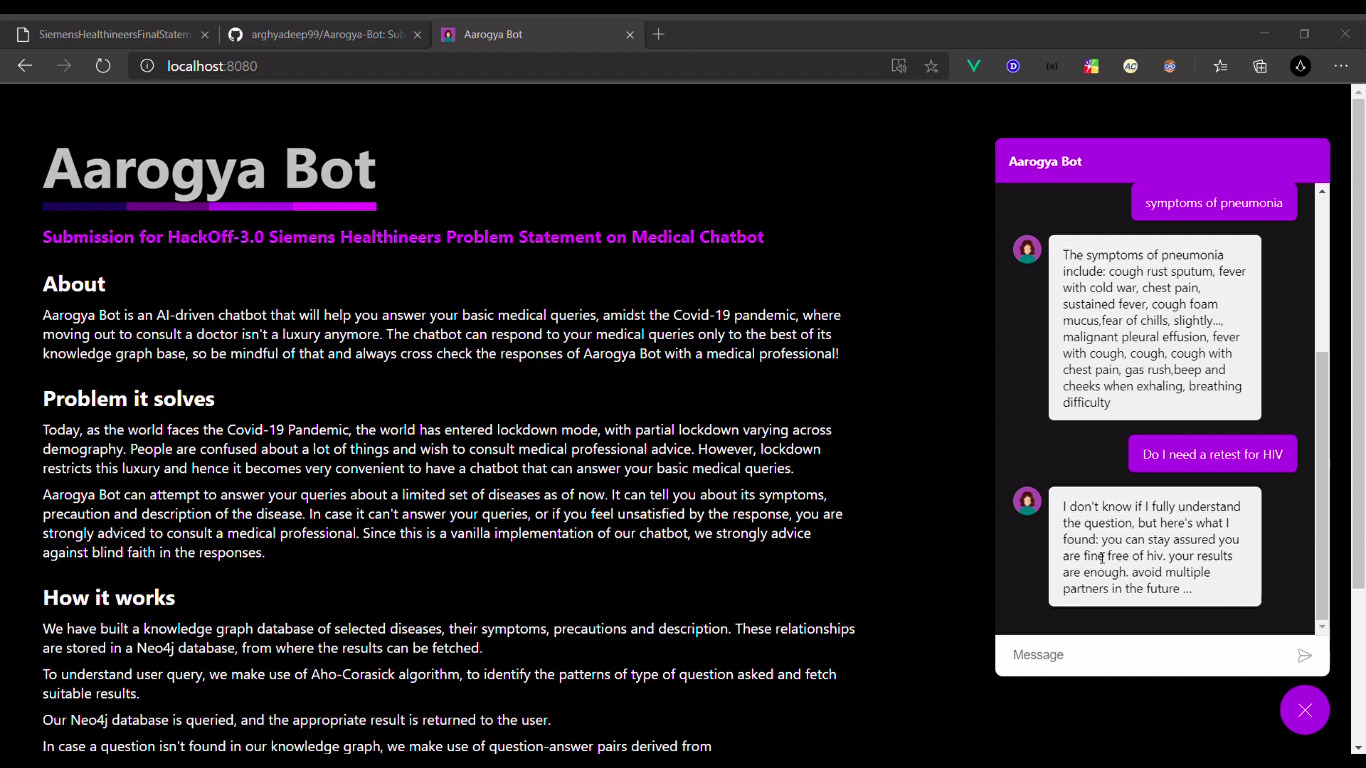Click the 'Problem it solves' heading
Screen dimensions: 1366x768
pyautogui.click(x=129, y=399)
